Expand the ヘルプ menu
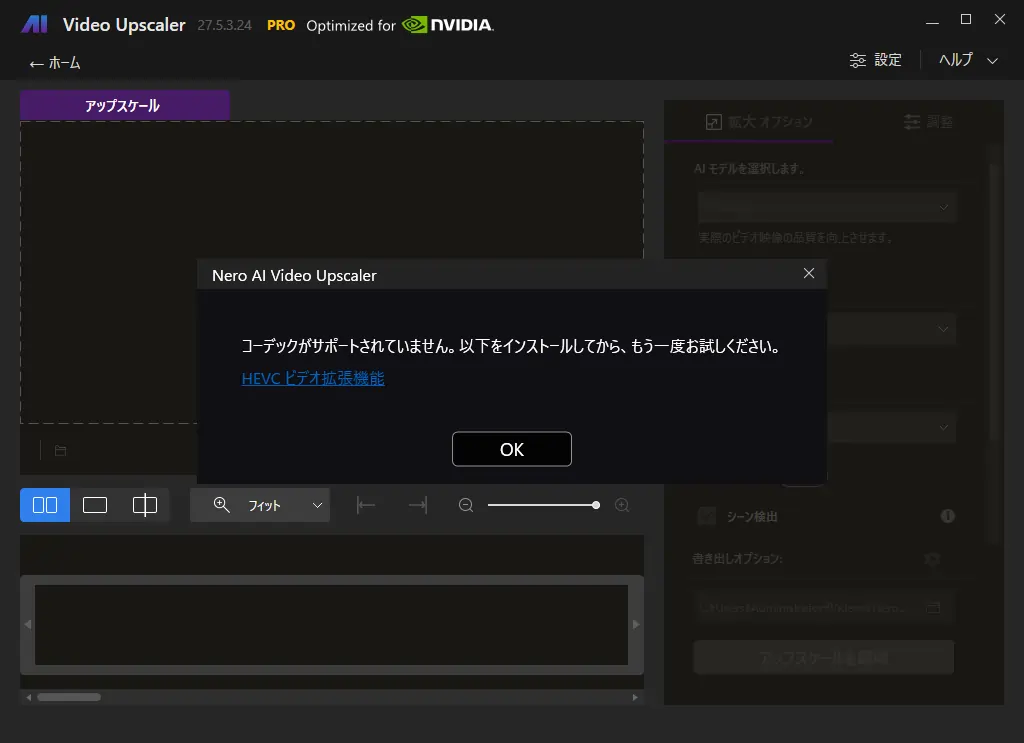The image size is (1024, 743). point(968,60)
